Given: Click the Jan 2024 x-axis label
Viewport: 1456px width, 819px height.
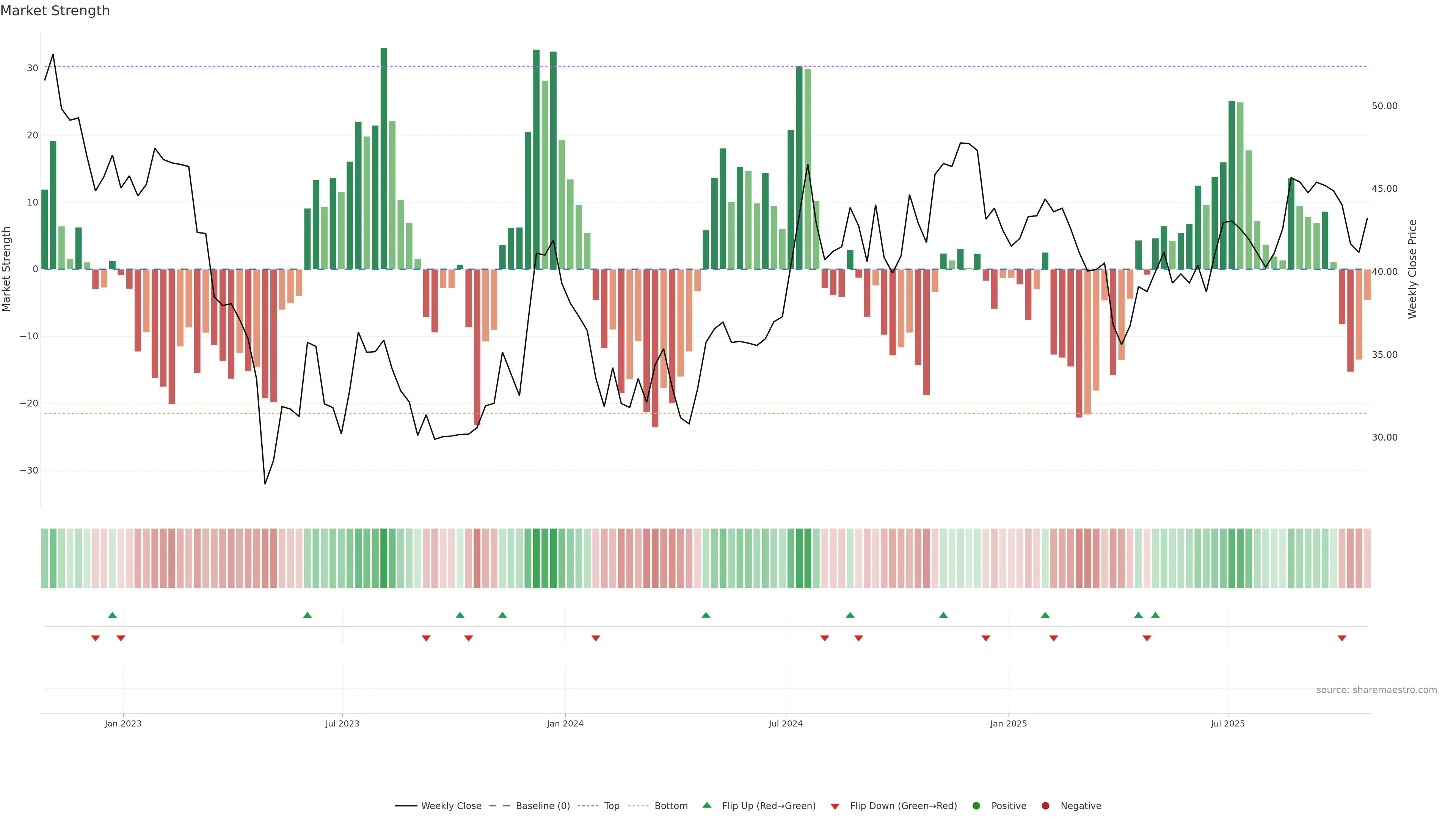Looking at the screenshot, I should click(565, 723).
